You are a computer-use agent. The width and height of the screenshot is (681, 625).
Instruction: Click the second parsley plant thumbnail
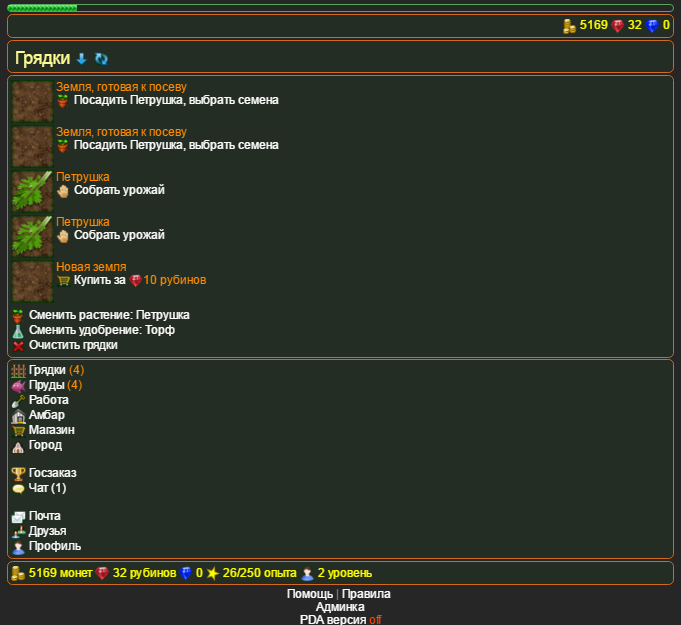pos(32,236)
